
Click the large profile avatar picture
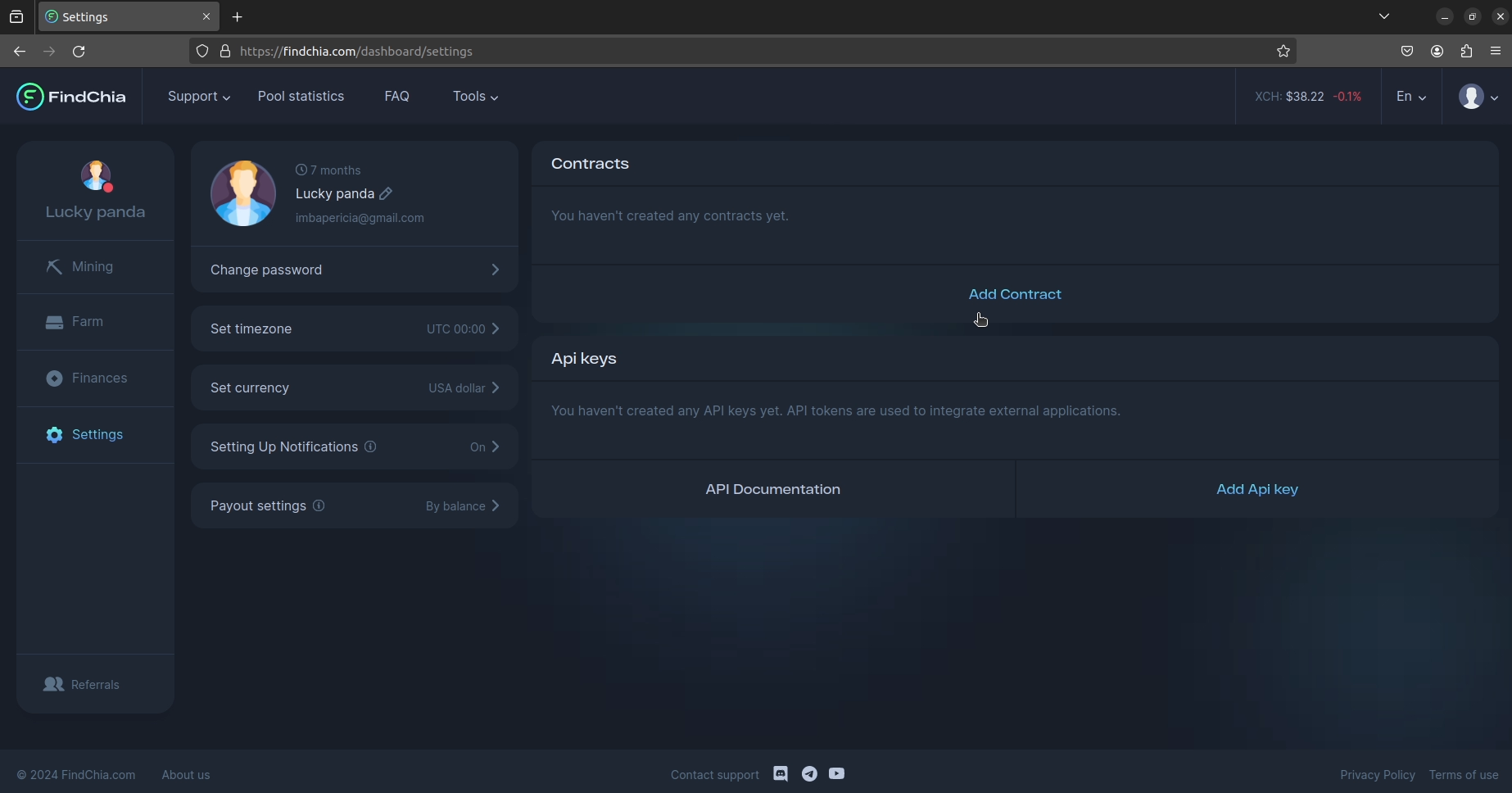tap(243, 193)
